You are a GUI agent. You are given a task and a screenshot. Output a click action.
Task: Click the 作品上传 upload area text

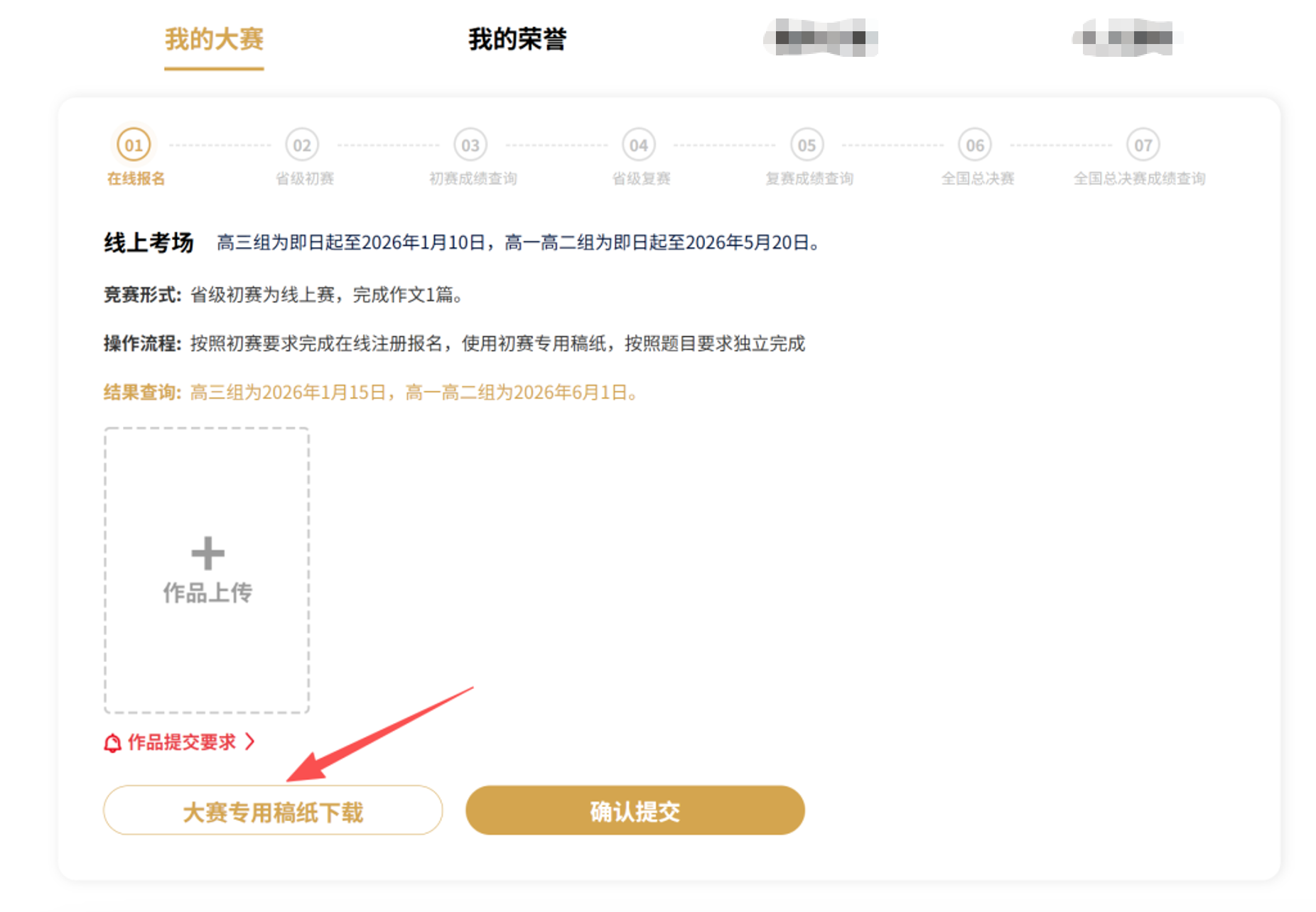[207, 592]
